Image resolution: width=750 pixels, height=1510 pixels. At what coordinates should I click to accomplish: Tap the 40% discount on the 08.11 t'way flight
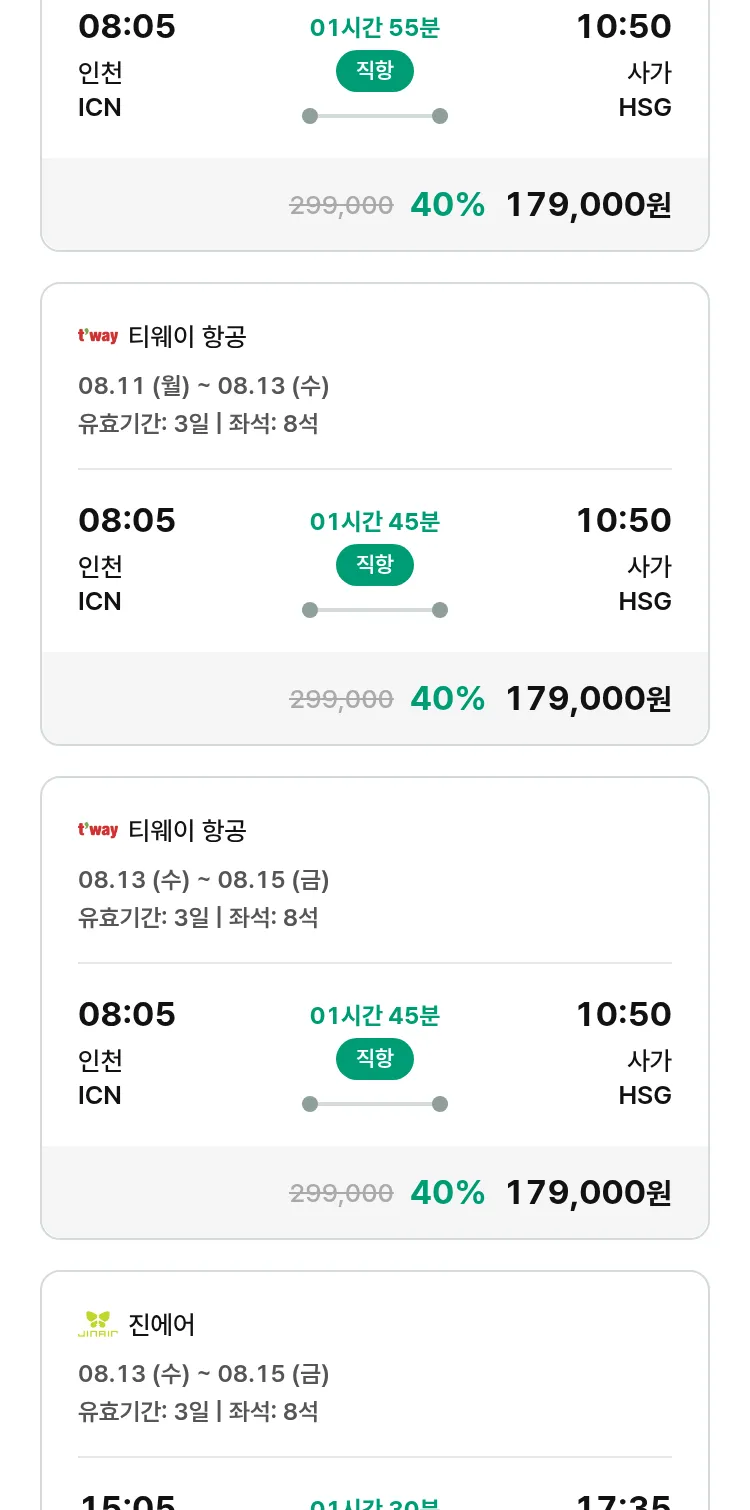pyautogui.click(x=447, y=698)
